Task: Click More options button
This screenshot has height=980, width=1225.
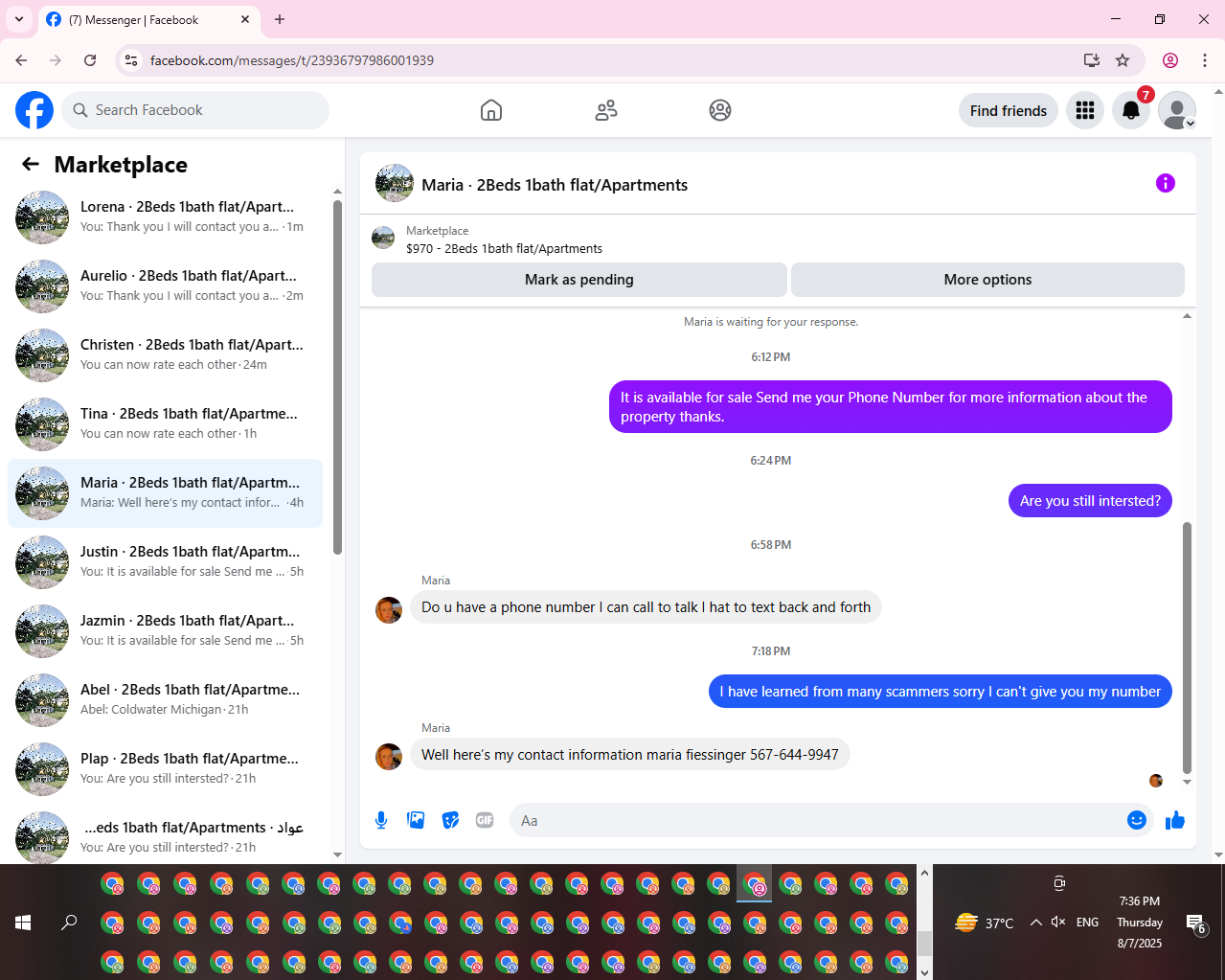Action: pyautogui.click(x=987, y=280)
